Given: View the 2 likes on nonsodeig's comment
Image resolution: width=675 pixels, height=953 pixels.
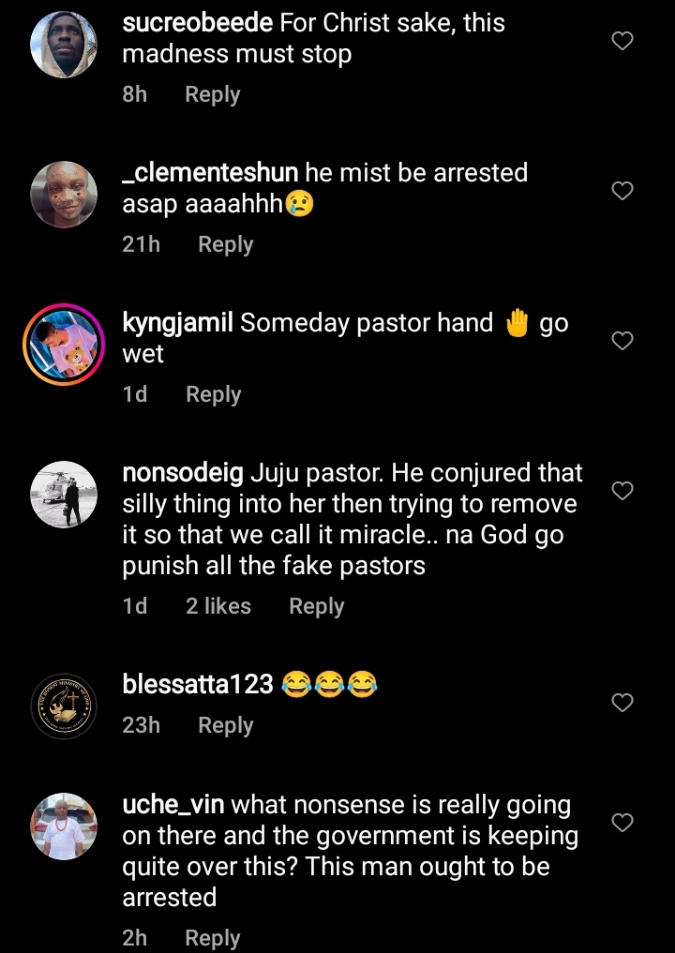Looking at the screenshot, I should click(218, 606).
